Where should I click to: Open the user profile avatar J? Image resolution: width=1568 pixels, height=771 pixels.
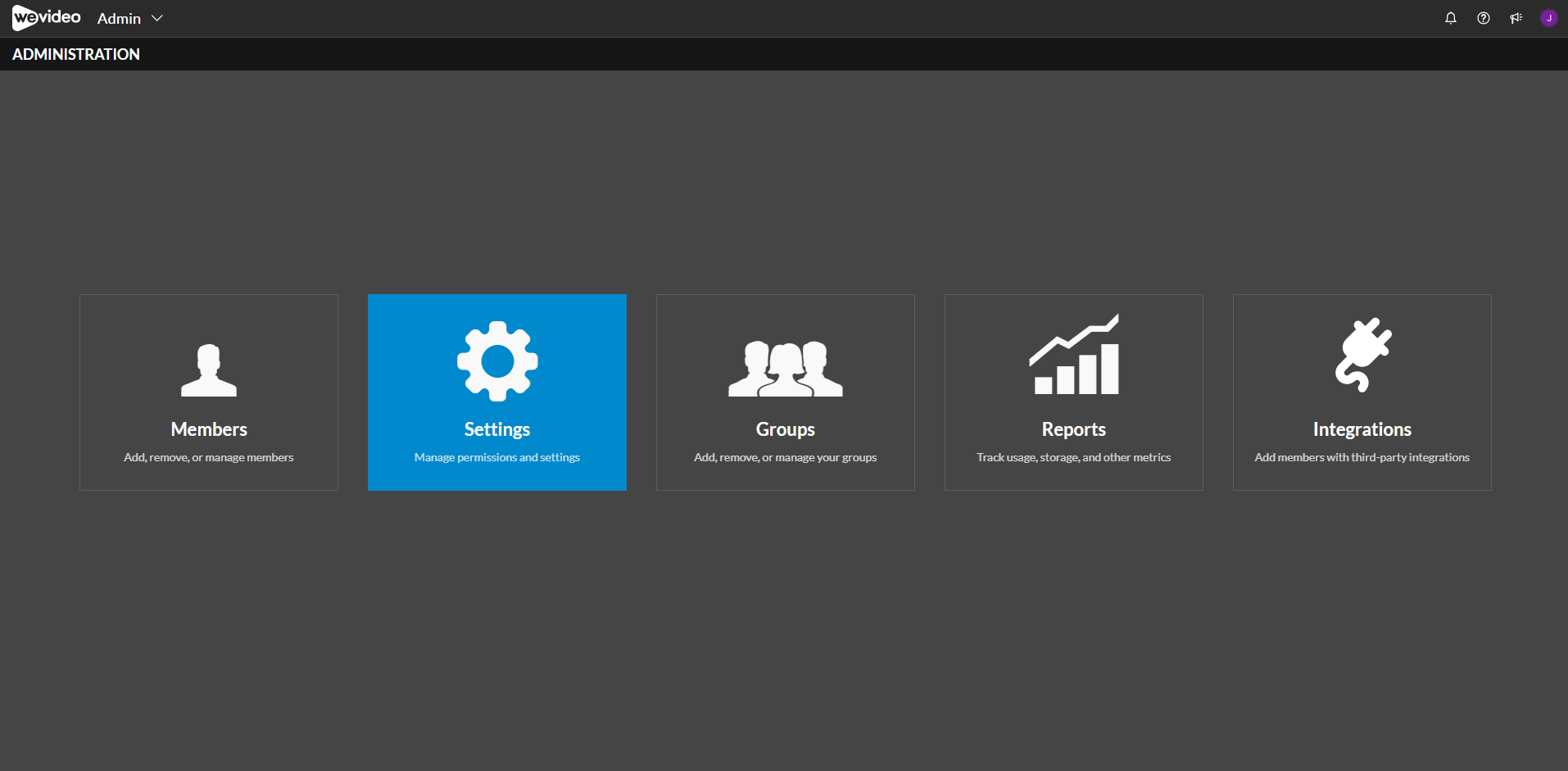point(1548,18)
